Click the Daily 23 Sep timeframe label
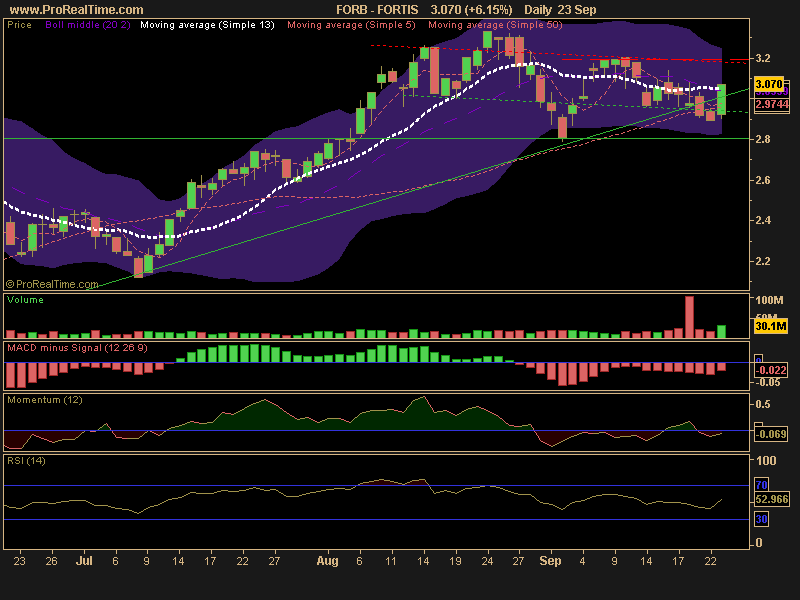Viewport: 800px width, 600px height. tap(560, 10)
